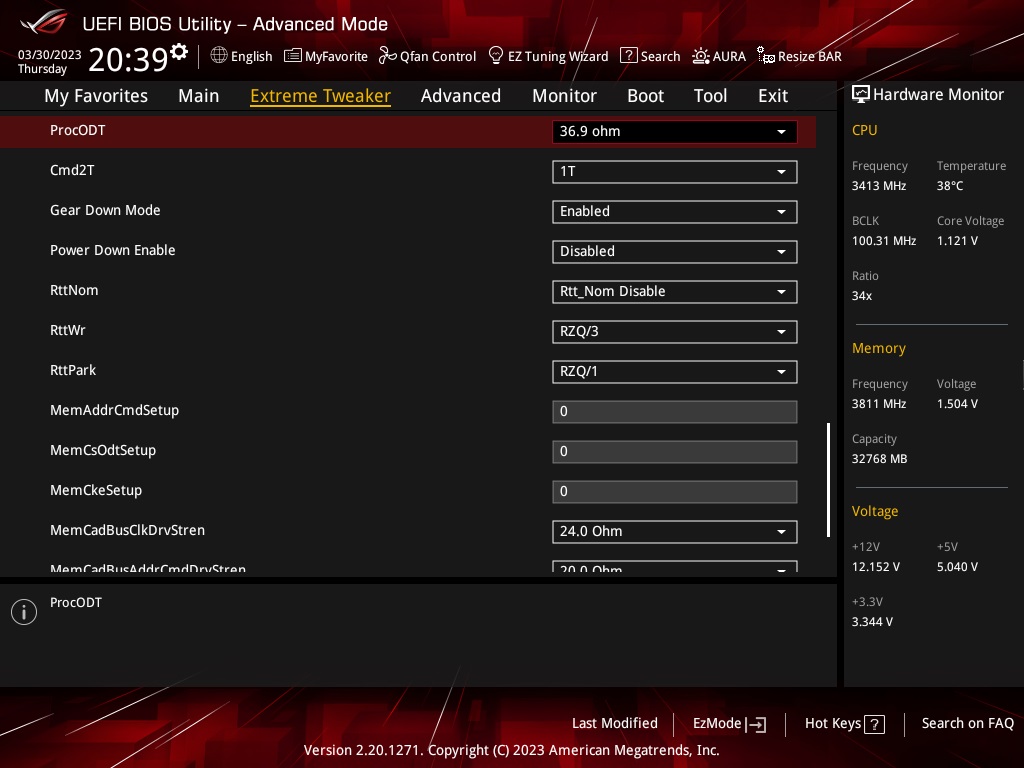1024x768 pixels.
Task: Select the Power Down Enable label
Action: [112, 250]
